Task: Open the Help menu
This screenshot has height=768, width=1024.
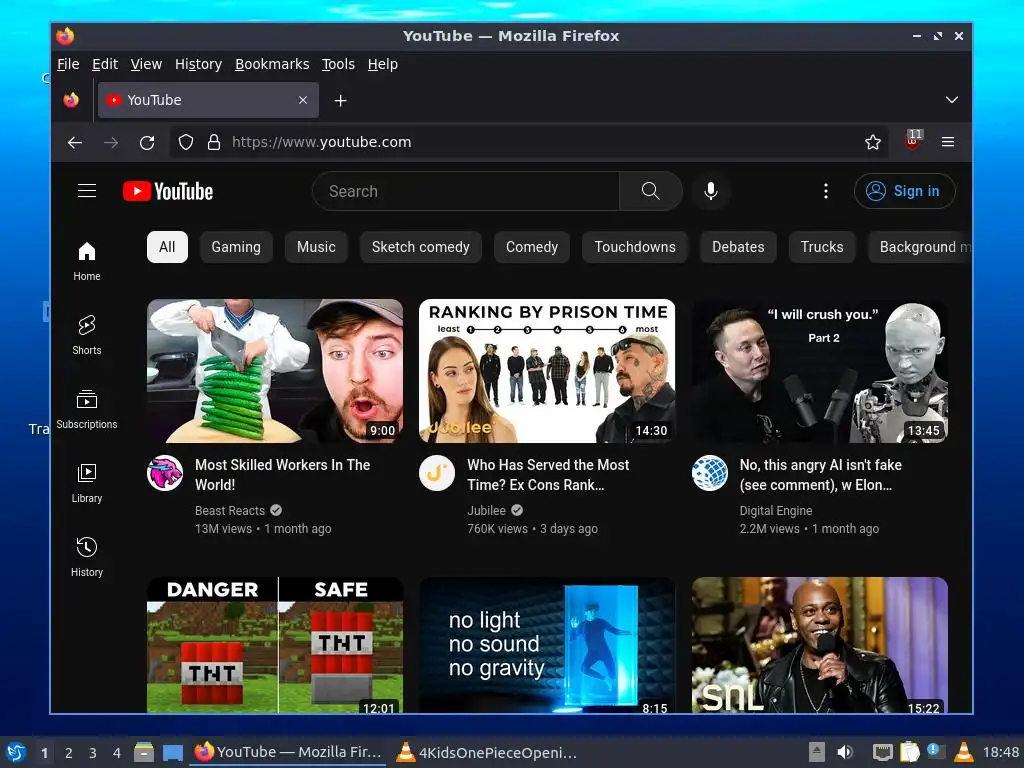Action: [383, 64]
